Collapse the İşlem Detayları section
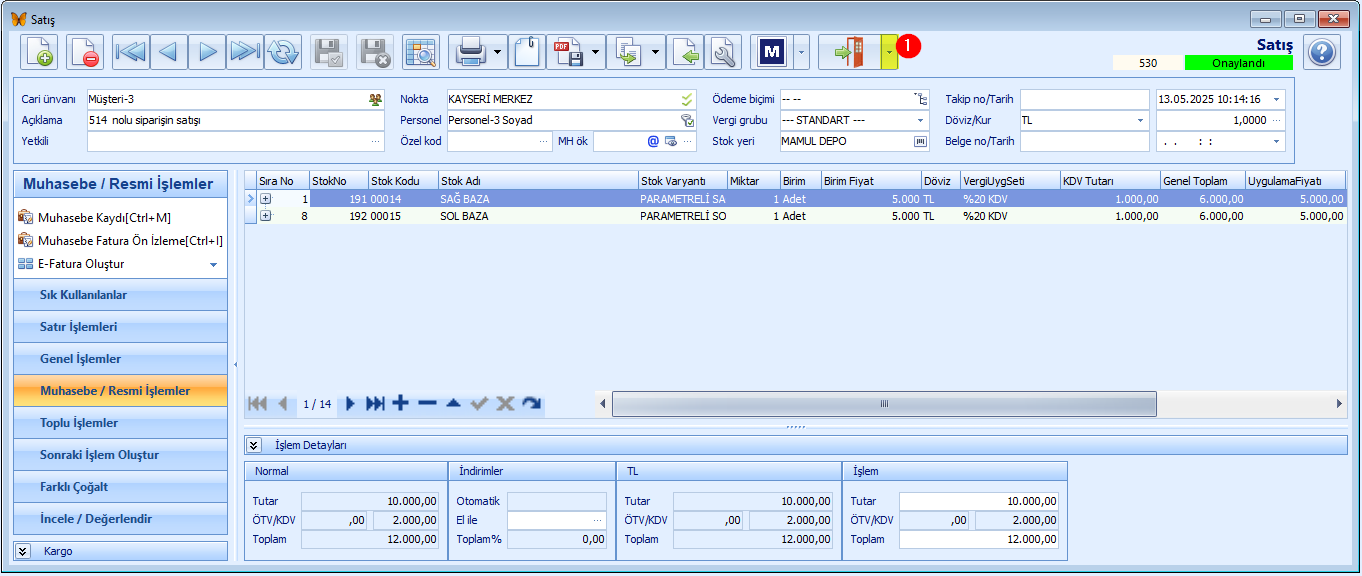1362x576 pixels. pyautogui.click(x=254, y=445)
